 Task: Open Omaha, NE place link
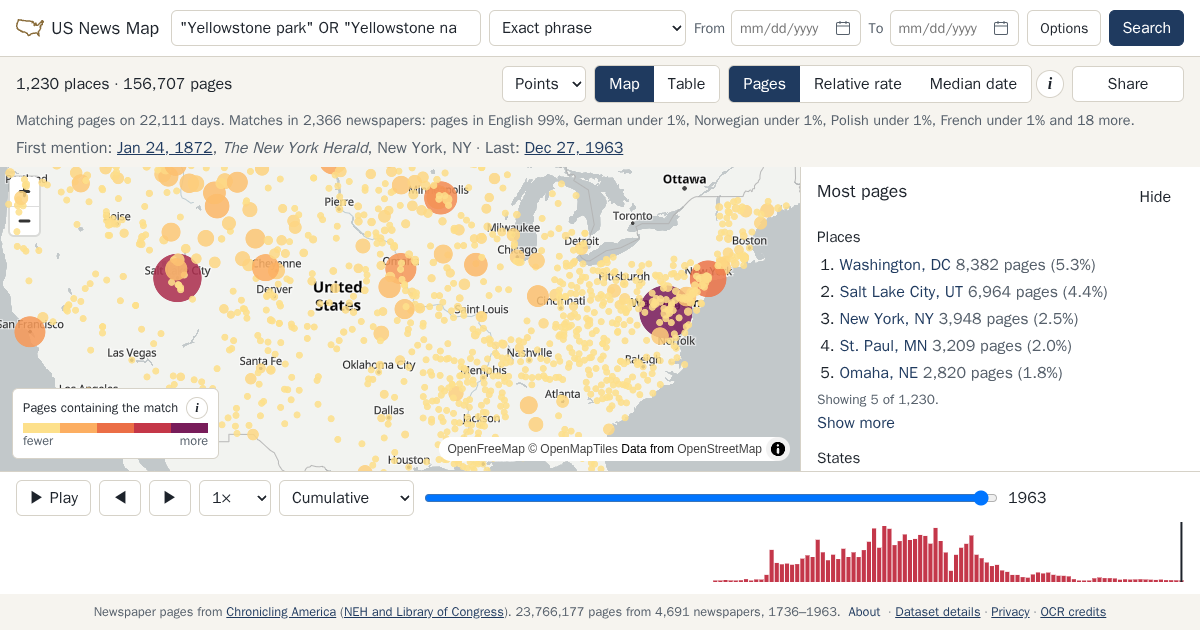coord(879,373)
